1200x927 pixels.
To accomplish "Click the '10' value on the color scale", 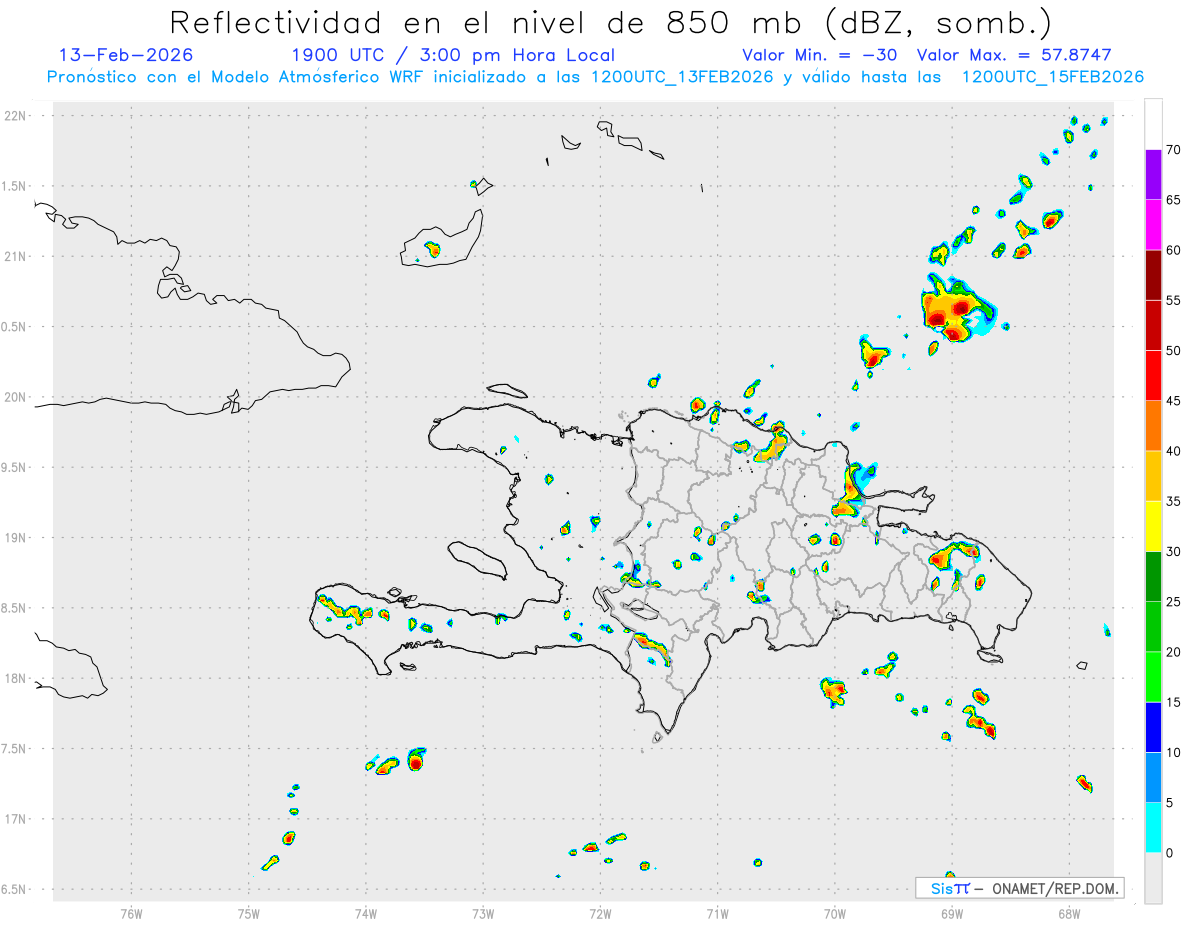I will (x=1174, y=753).
